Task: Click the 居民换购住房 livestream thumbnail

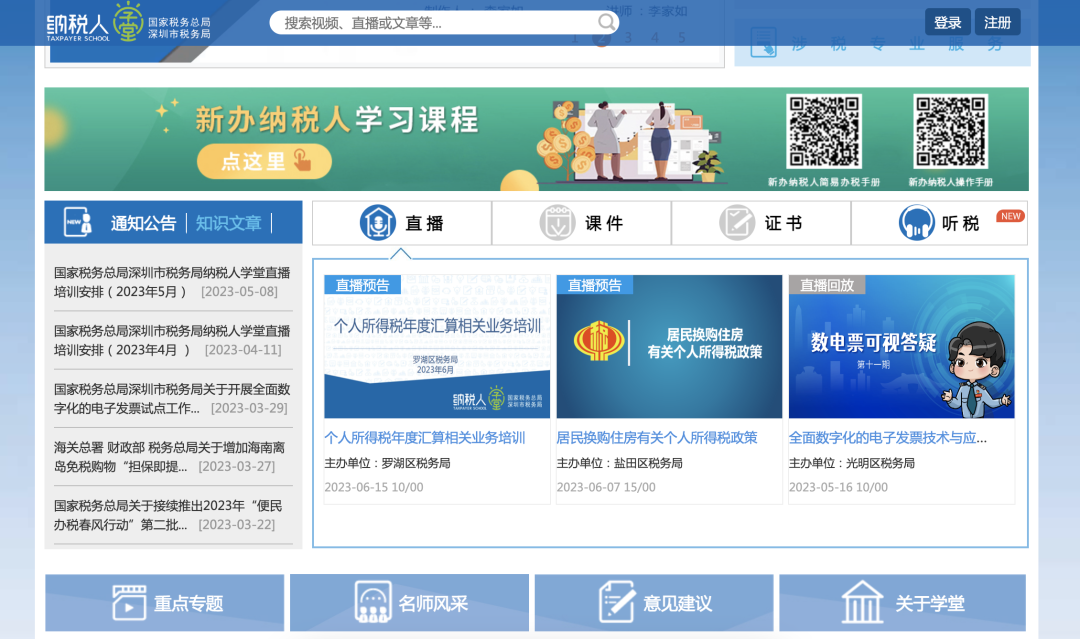Action: click(669, 346)
